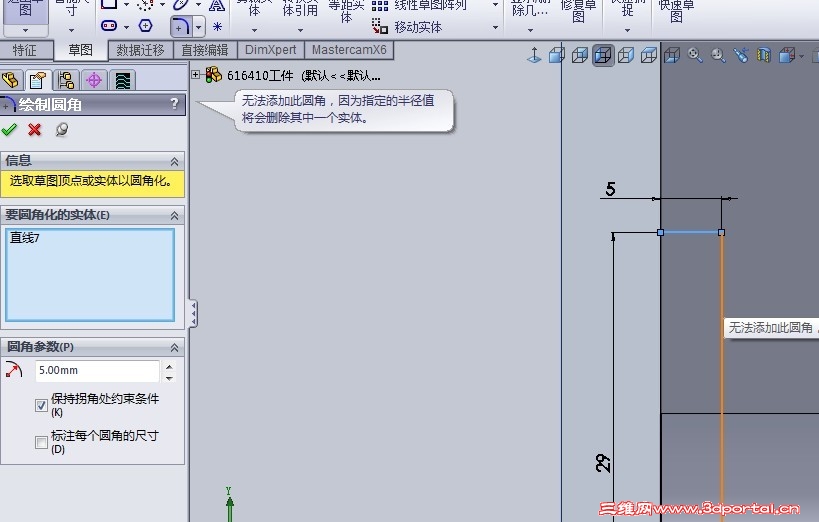This screenshot has width=819, height=522.
Task: Select hidden lines visible display style
Action: click(626, 55)
